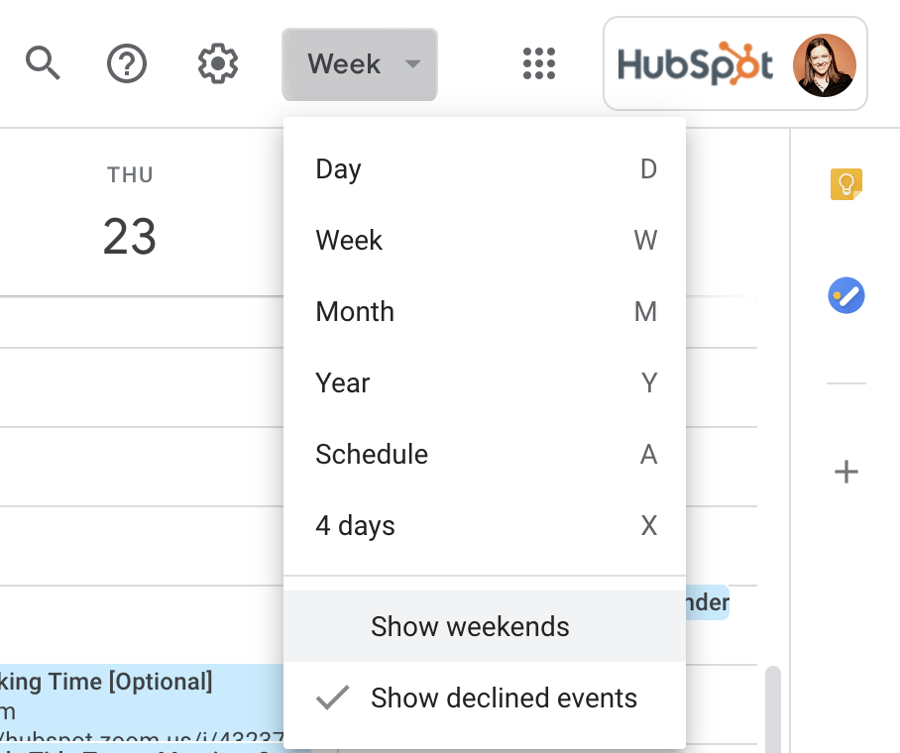The height and width of the screenshot is (753, 900).
Task: Select Schedule view from the menu
Action: 372,454
